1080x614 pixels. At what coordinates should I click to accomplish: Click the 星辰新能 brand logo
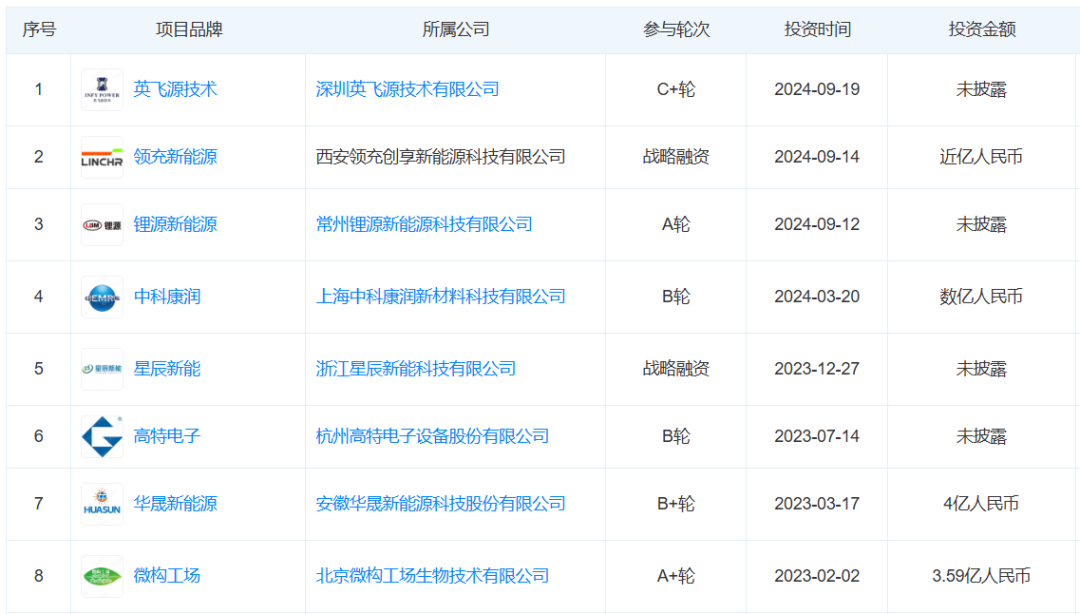click(102, 369)
